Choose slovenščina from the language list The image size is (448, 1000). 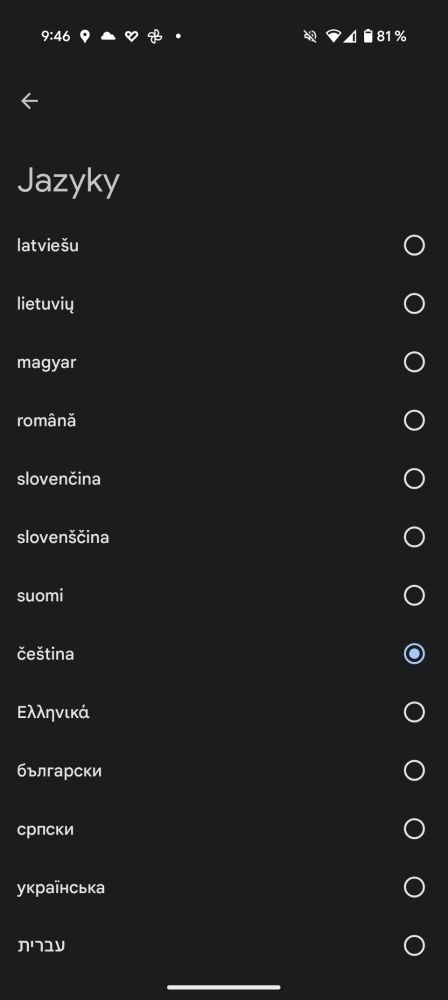click(x=224, y=537)
